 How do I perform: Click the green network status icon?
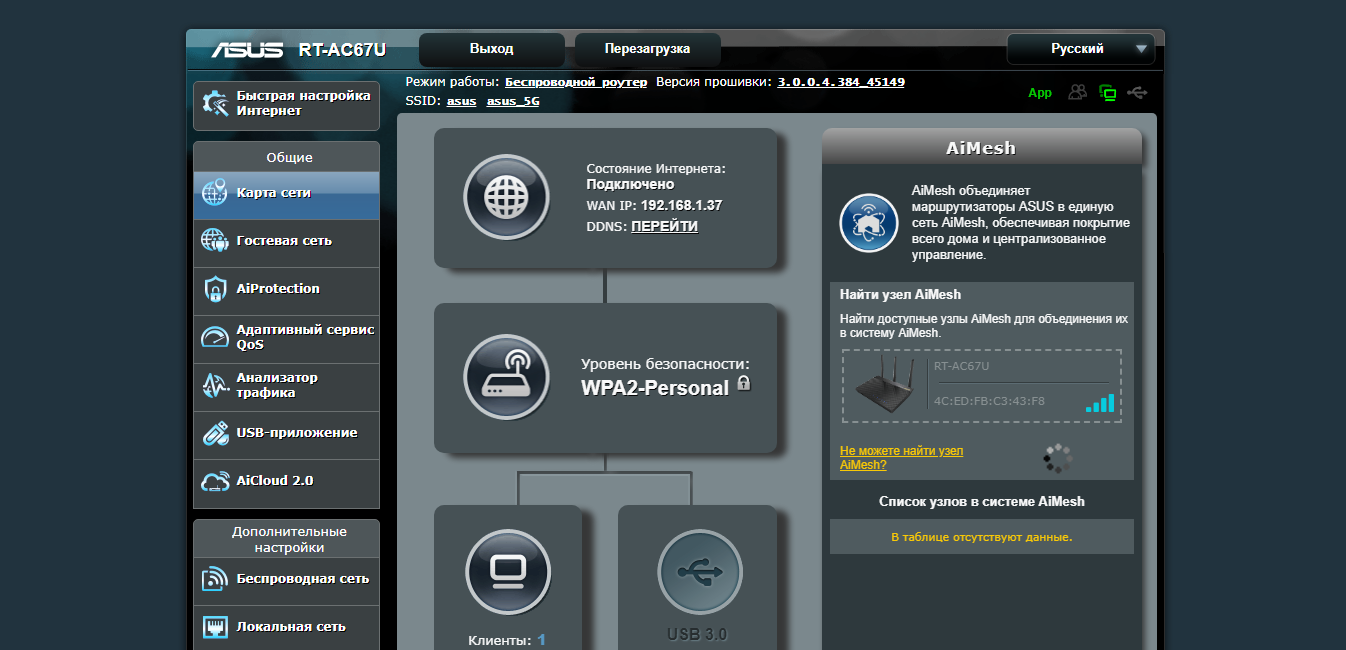1107,92
